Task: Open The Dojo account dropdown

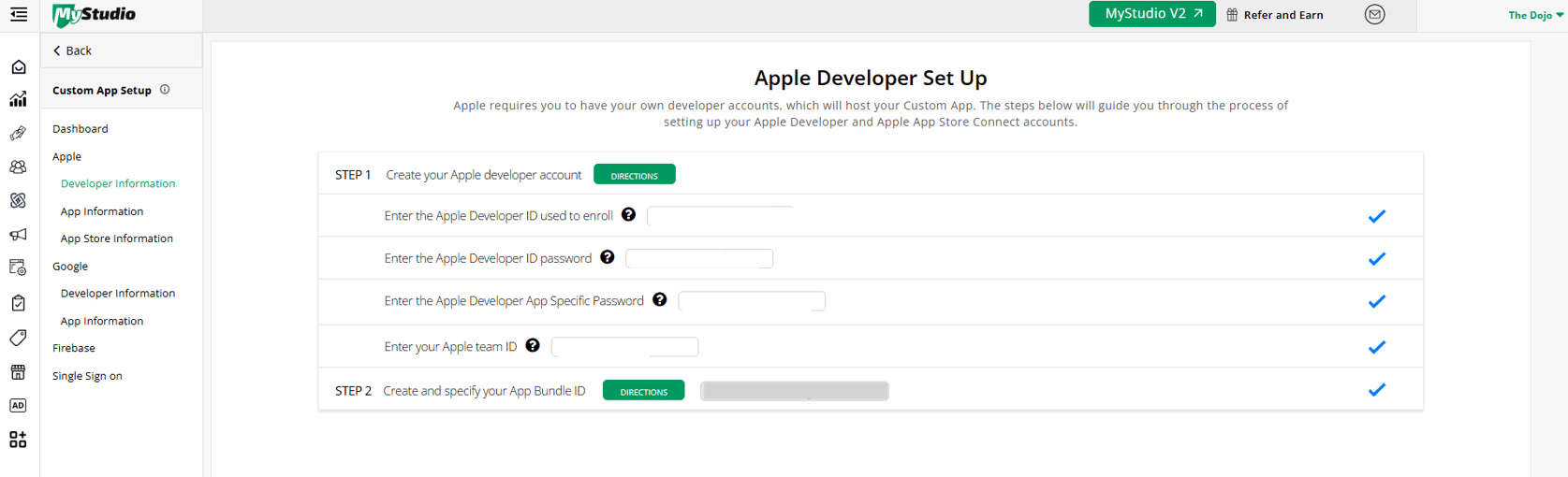Action: 1535,15
